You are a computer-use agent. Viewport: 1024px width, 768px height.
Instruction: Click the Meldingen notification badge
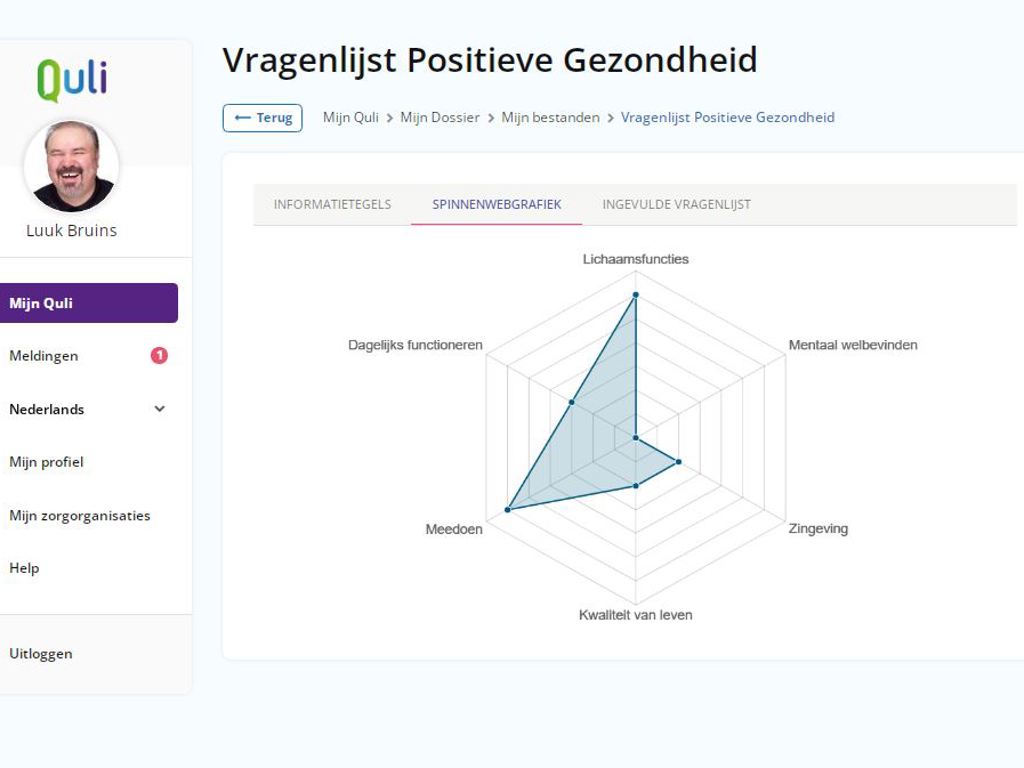click(159, 355)
